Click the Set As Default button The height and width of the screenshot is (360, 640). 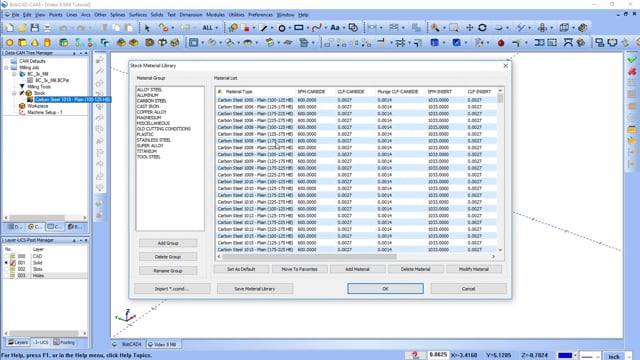click(x=241, y=269)
